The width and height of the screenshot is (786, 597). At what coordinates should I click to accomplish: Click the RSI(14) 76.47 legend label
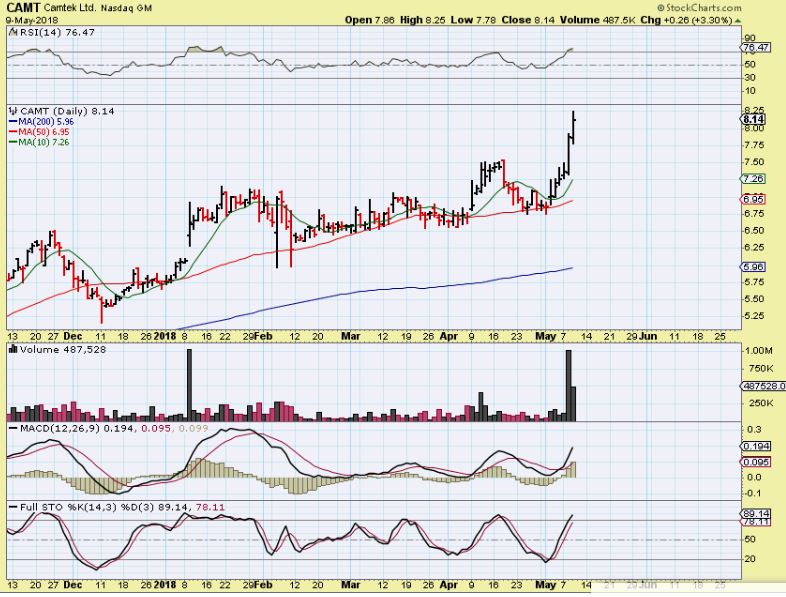point(57,32)
